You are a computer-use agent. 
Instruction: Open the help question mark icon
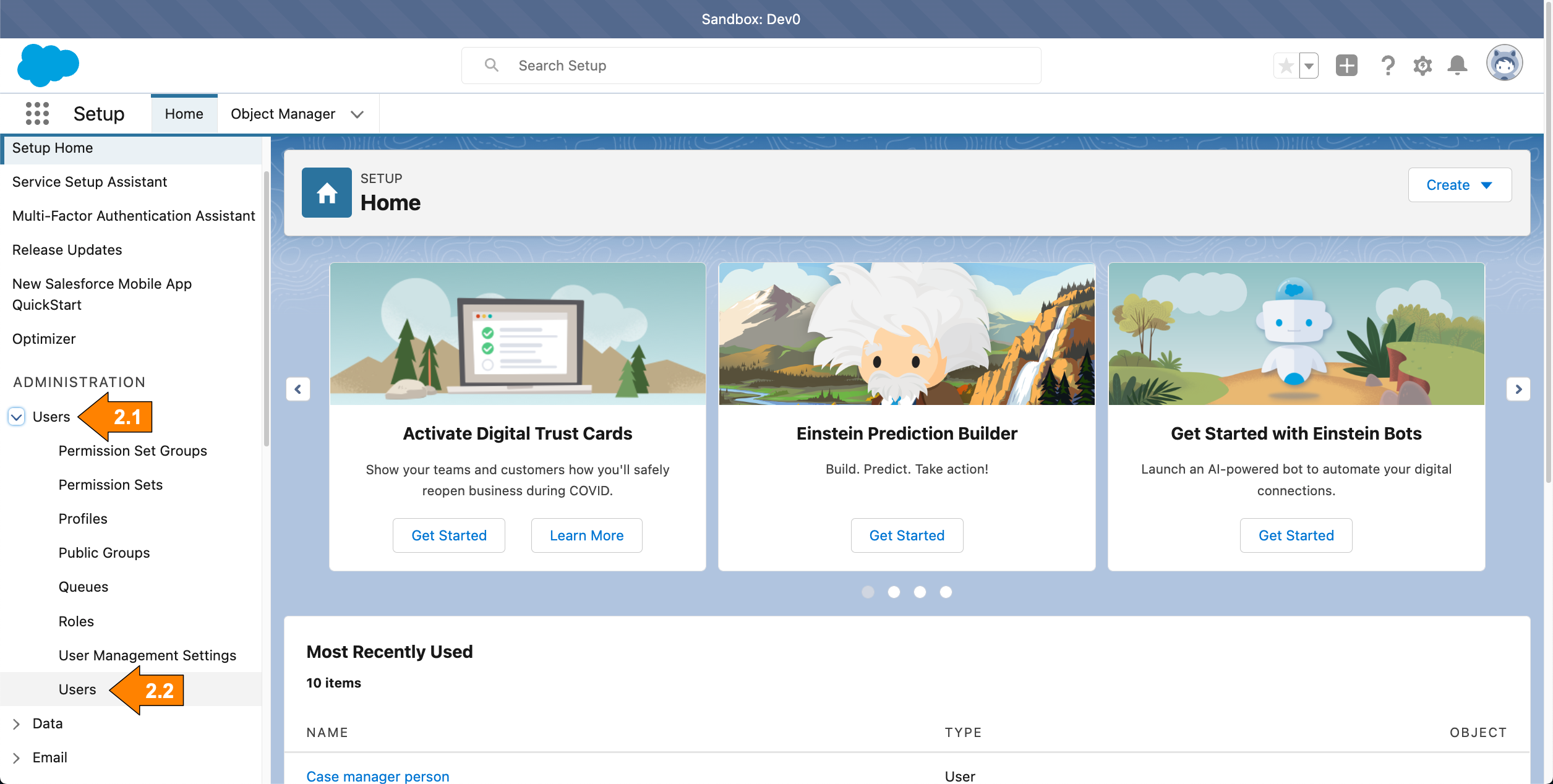tap(1387, 66)
